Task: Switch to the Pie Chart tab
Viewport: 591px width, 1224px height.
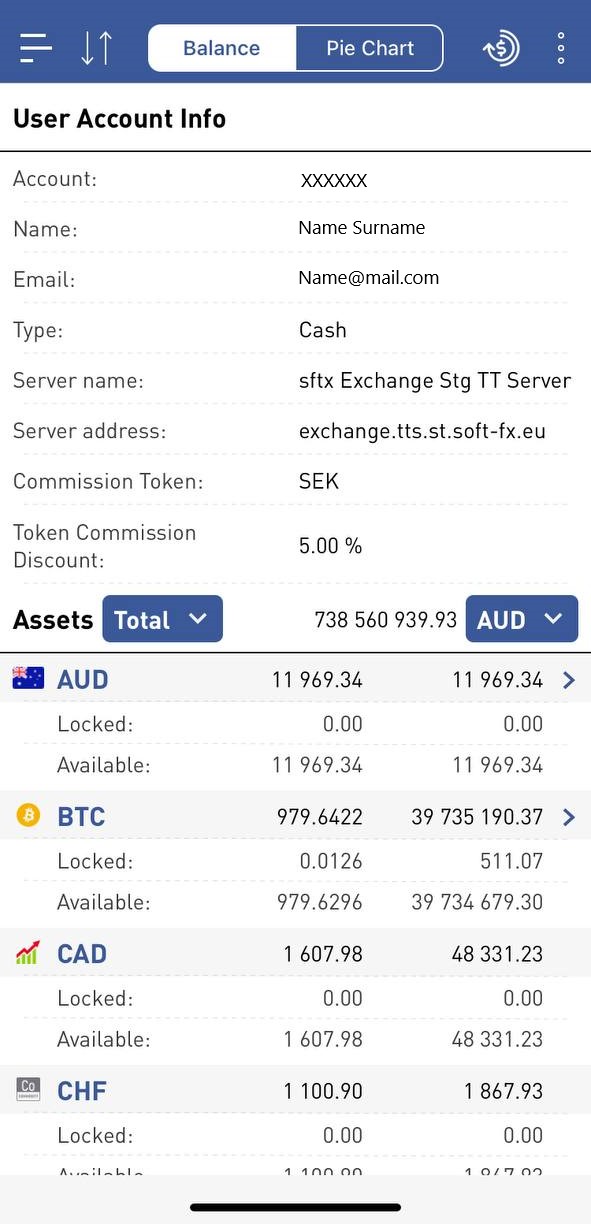Action: (370, 48)
